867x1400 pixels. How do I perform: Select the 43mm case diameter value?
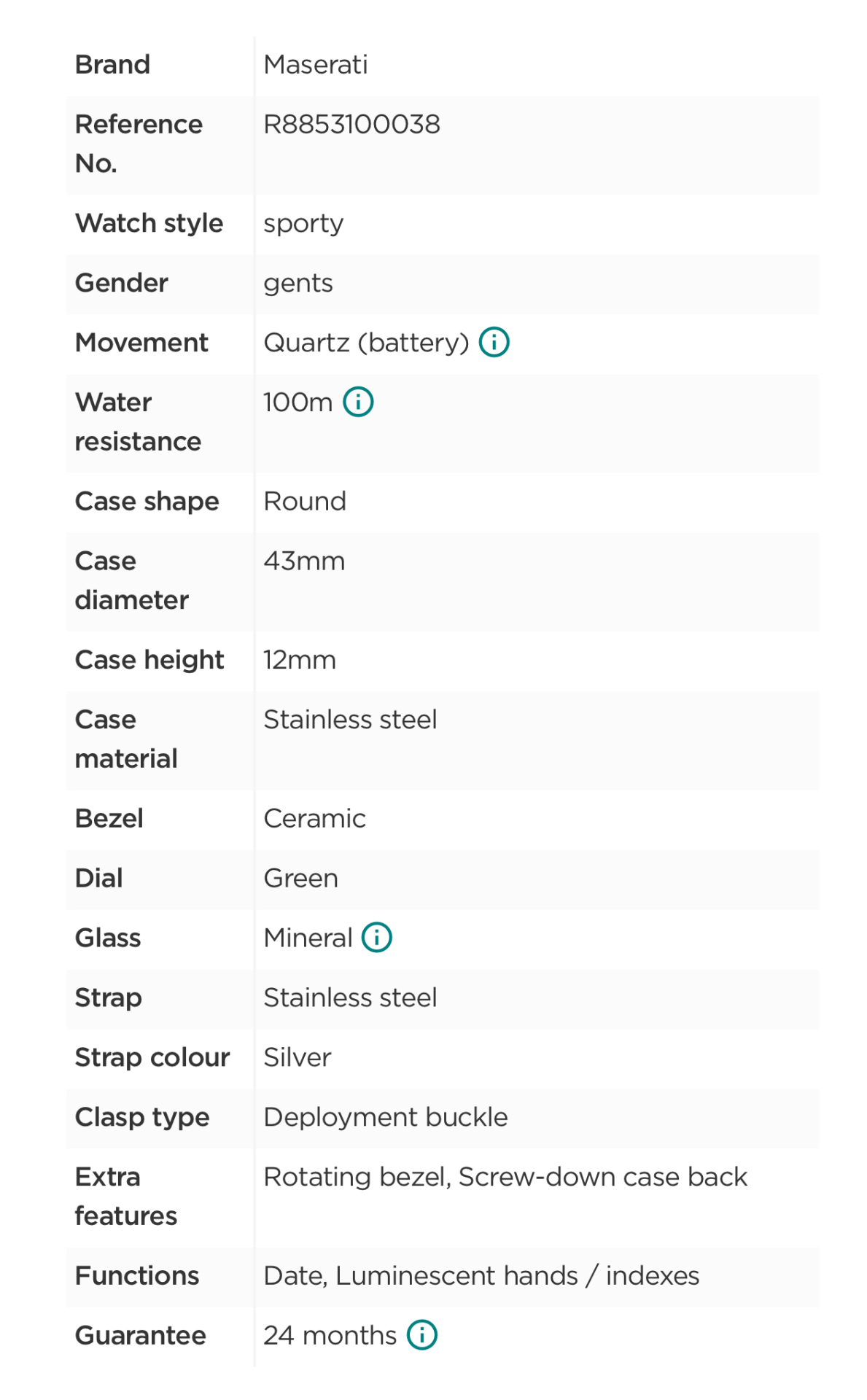pyautogui.click(x=303, y=561)
